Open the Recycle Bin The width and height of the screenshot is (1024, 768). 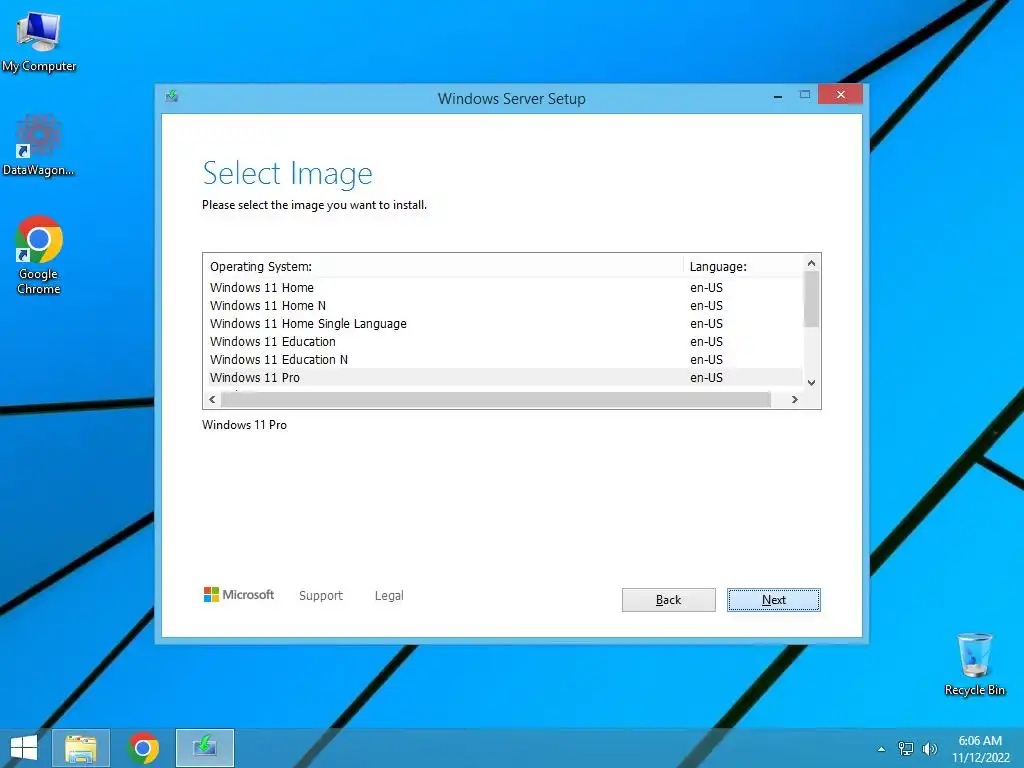(x=974, y=664)
